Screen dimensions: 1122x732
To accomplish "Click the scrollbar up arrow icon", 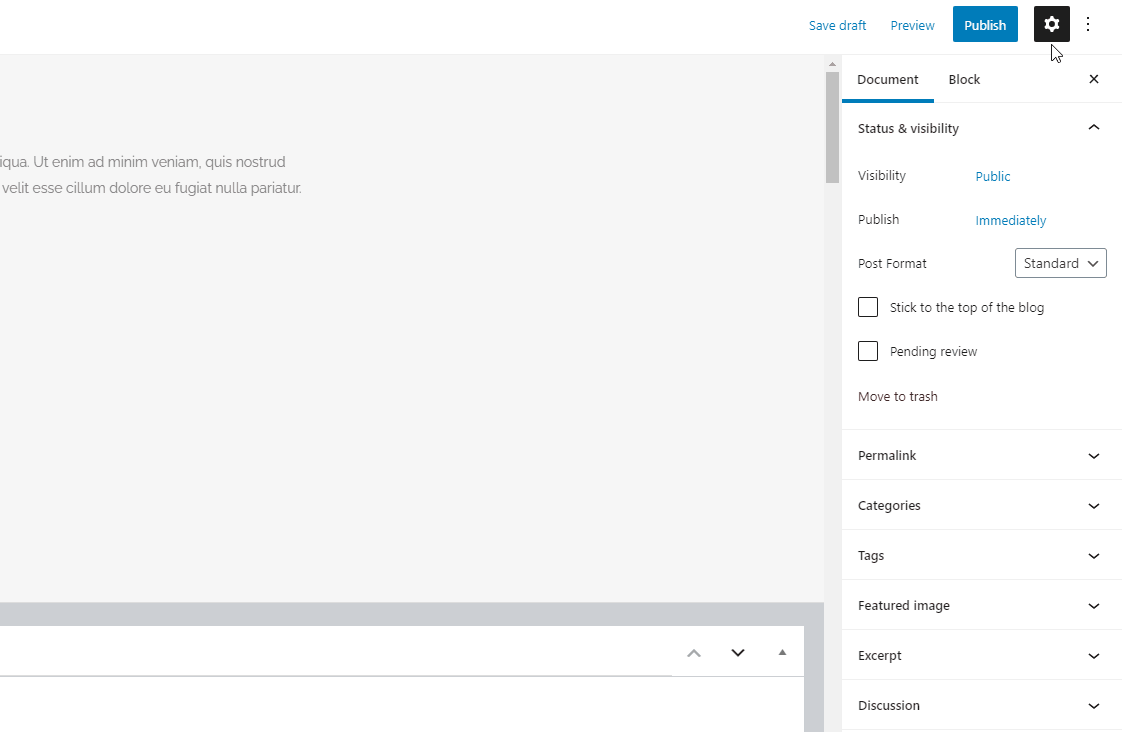I will pyautogui.click(x=831, y=62).
